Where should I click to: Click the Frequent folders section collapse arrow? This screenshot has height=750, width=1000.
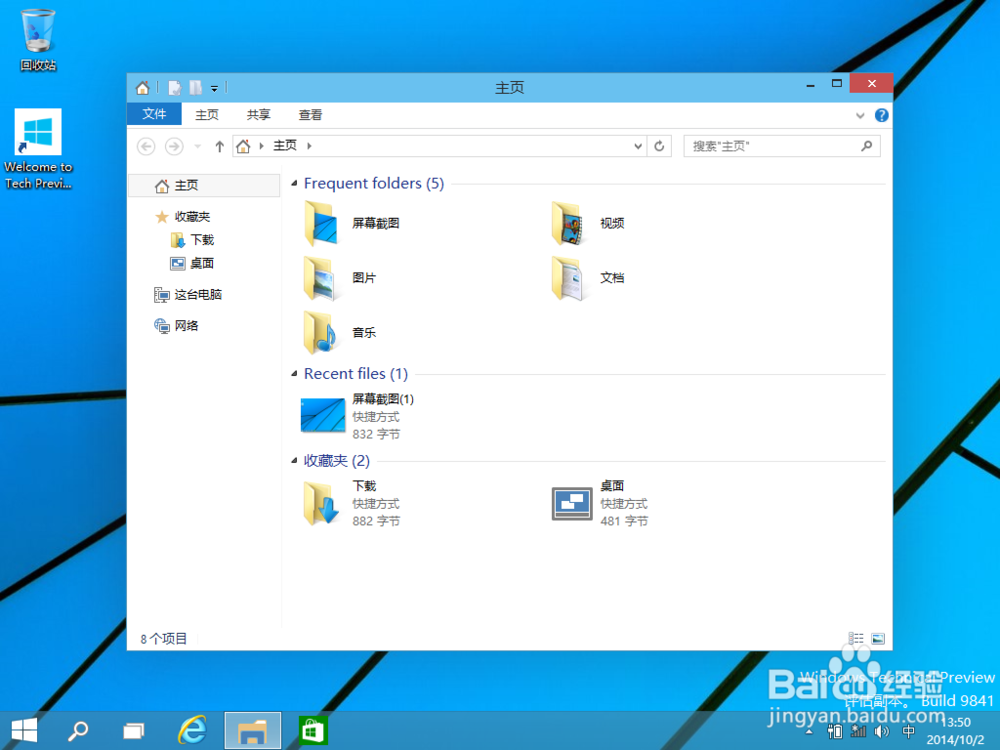point(294,183)
